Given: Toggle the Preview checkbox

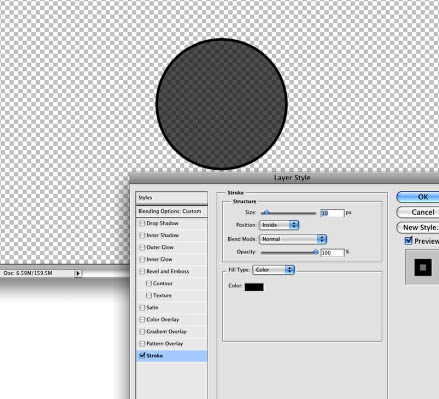Looking at the screenshot, I should pos(408,241).
